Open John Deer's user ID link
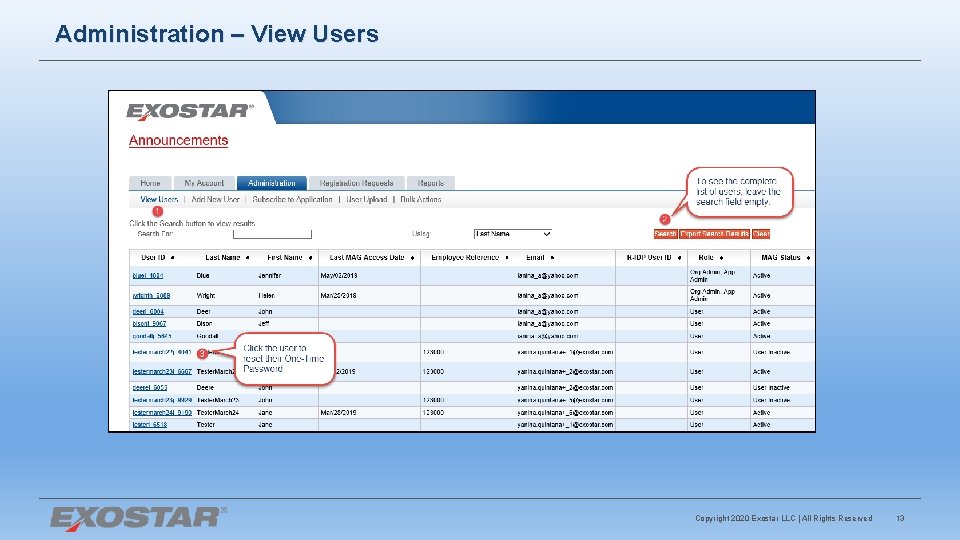Screen dimensions: 960x540 148,312
